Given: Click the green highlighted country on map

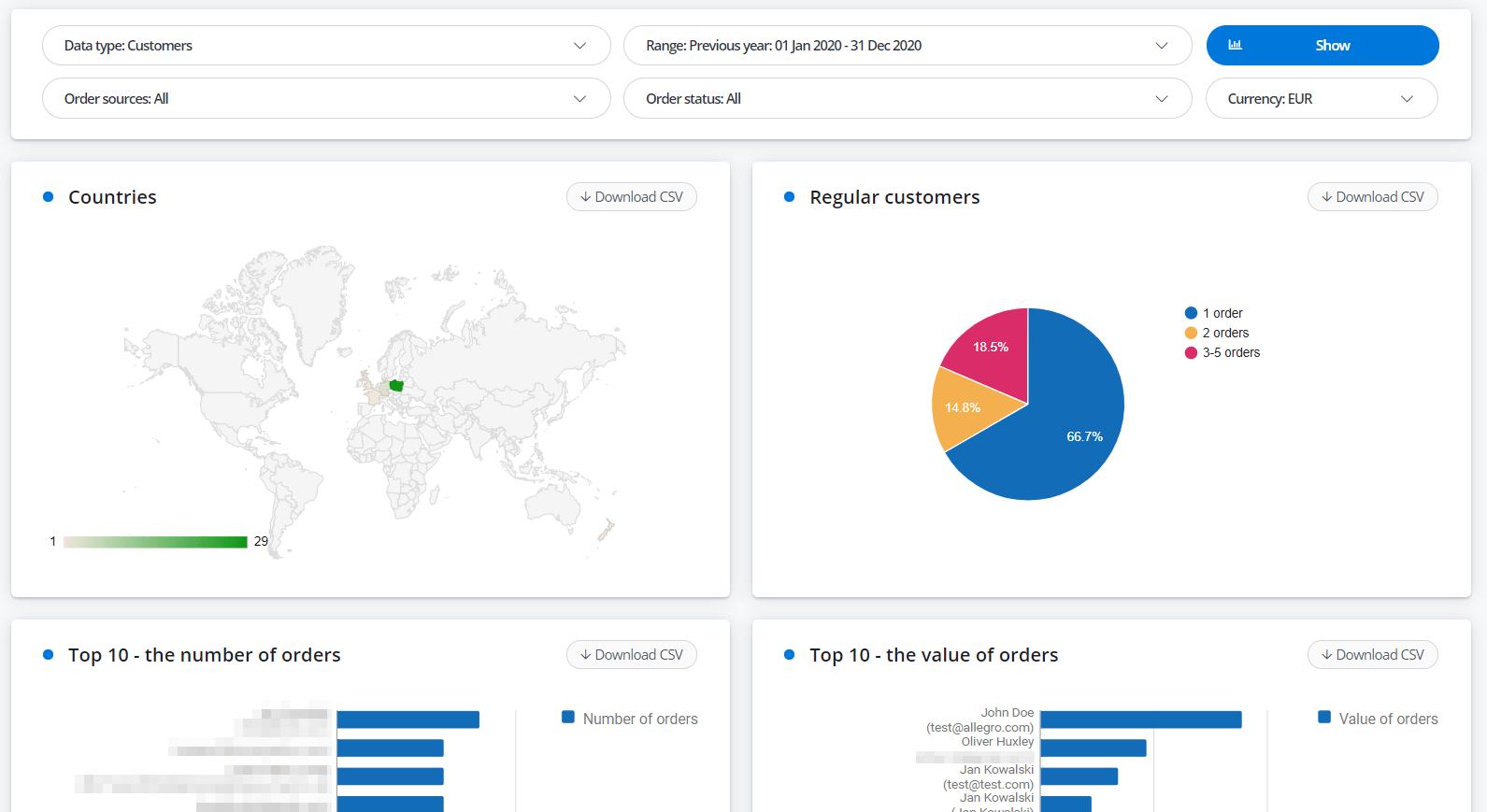Looking at the screenshot, I should 396,385.
